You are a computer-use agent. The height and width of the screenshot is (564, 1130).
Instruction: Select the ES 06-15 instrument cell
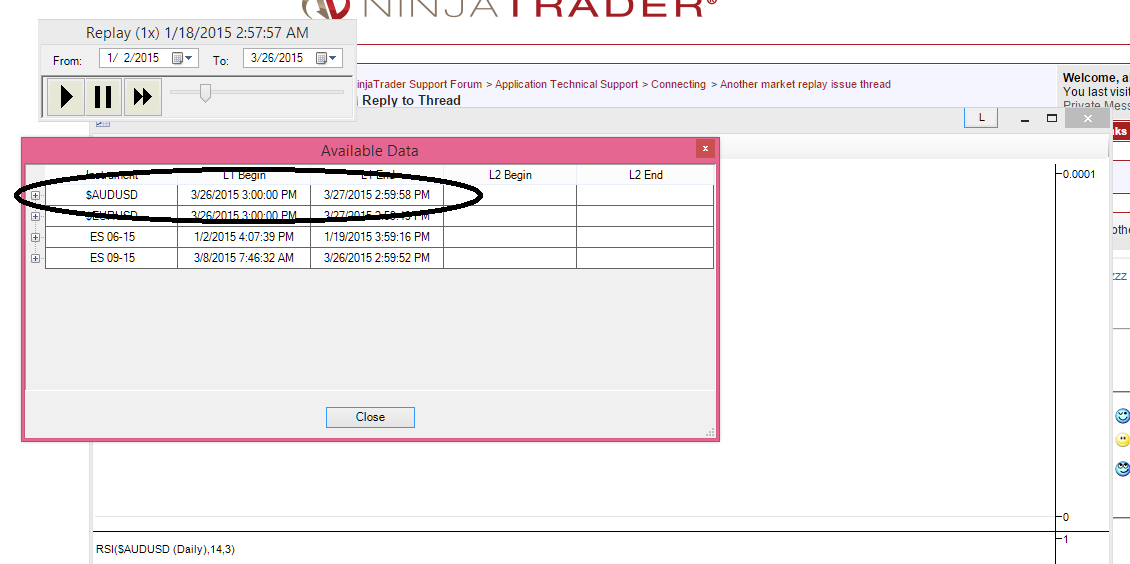(x=112, y=237)
